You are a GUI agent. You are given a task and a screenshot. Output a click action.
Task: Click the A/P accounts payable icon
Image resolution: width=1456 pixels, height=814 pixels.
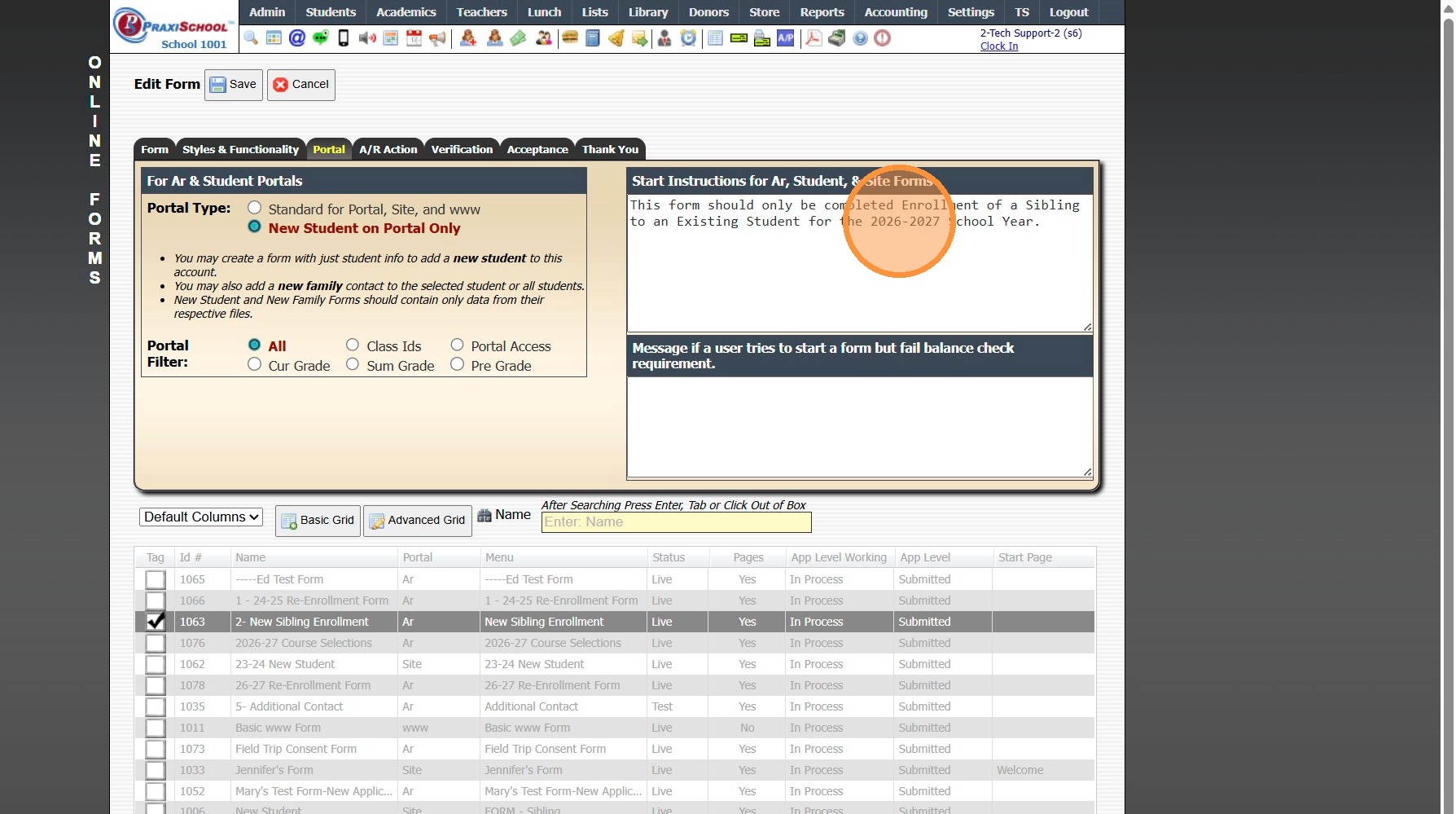click(x=786, y=38)
